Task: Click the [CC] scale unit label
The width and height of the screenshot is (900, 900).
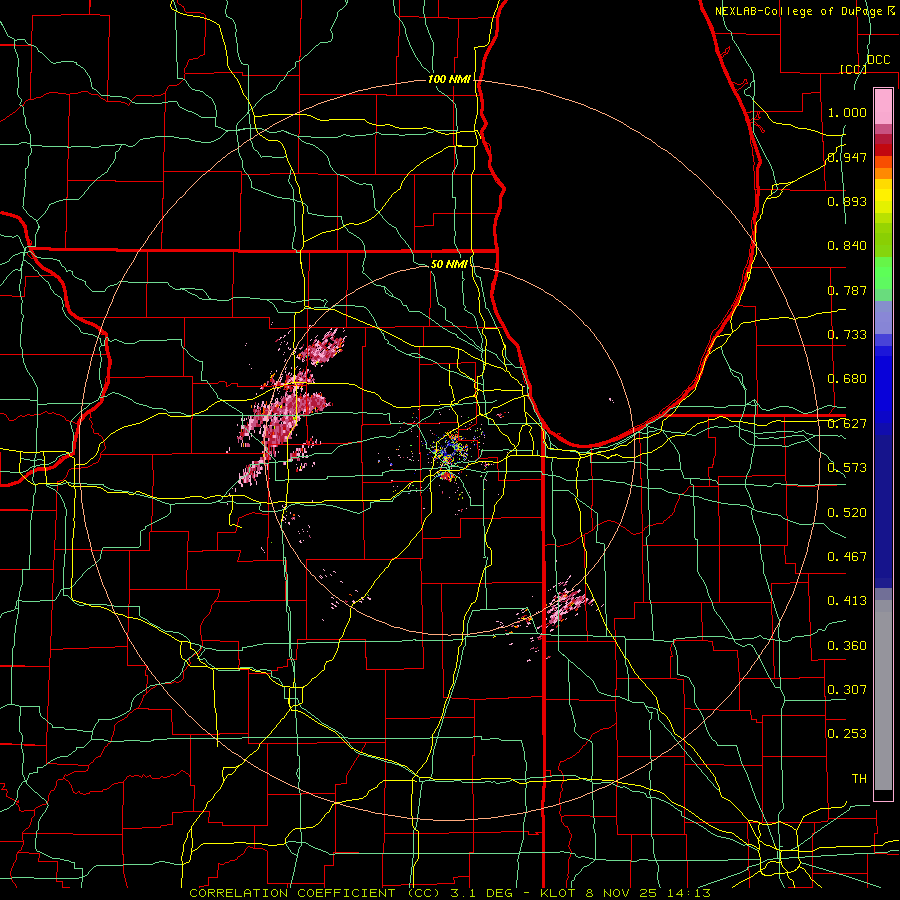Action: (853, 69)
